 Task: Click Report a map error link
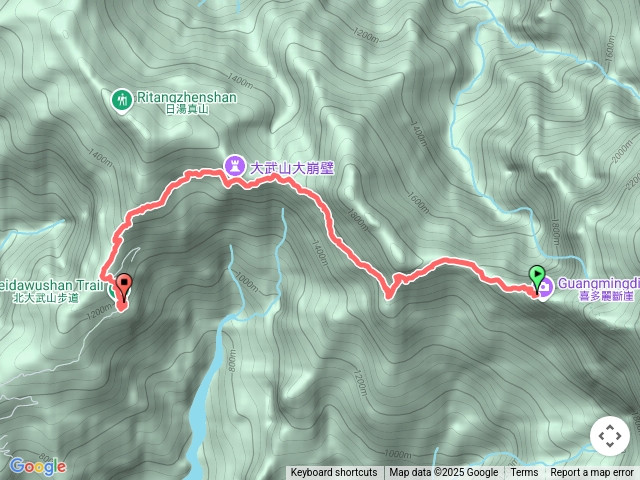[x=592, y=473]
